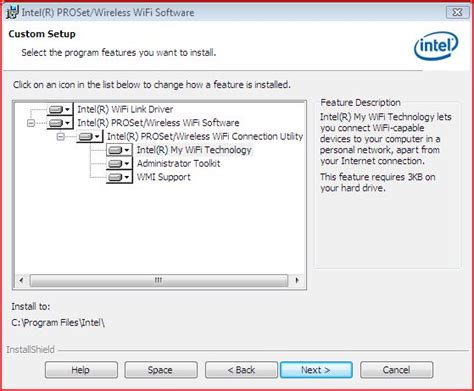
Task: Cancel the installation
Action: point(396,370)
